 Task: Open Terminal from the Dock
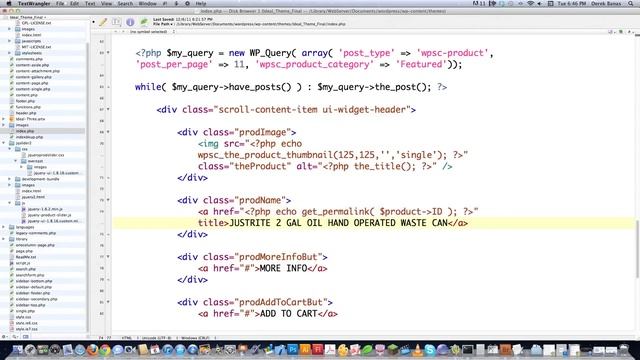pyautogui.click(x=468, y=350)
